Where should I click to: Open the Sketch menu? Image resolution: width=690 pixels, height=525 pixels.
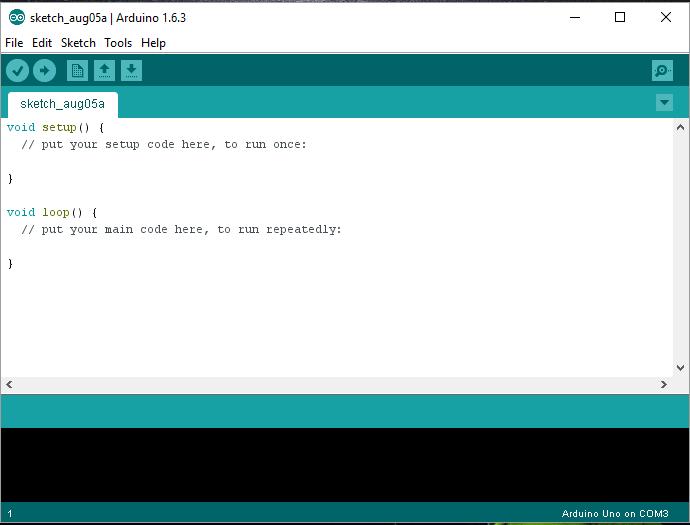[78, 43]
